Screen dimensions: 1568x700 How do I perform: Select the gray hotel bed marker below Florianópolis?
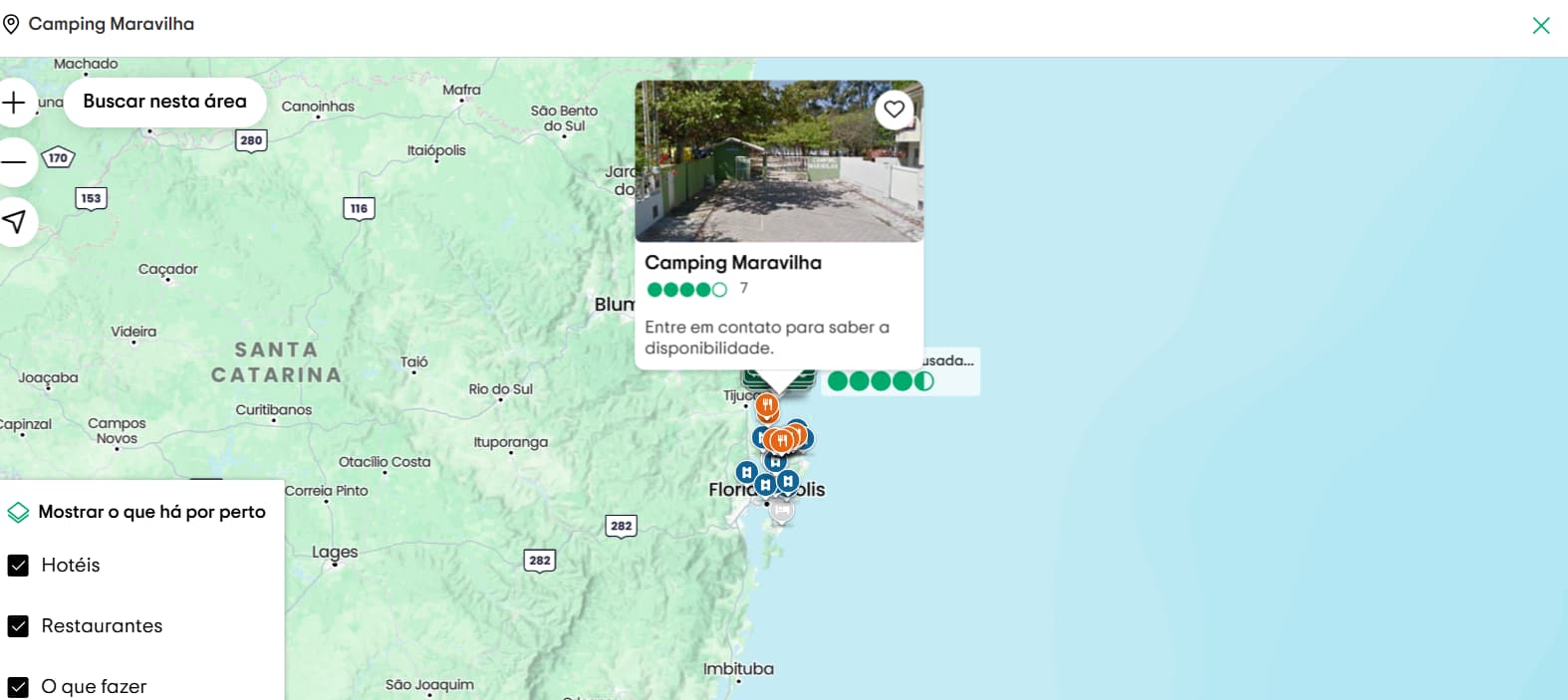click(x=782, y=511)
